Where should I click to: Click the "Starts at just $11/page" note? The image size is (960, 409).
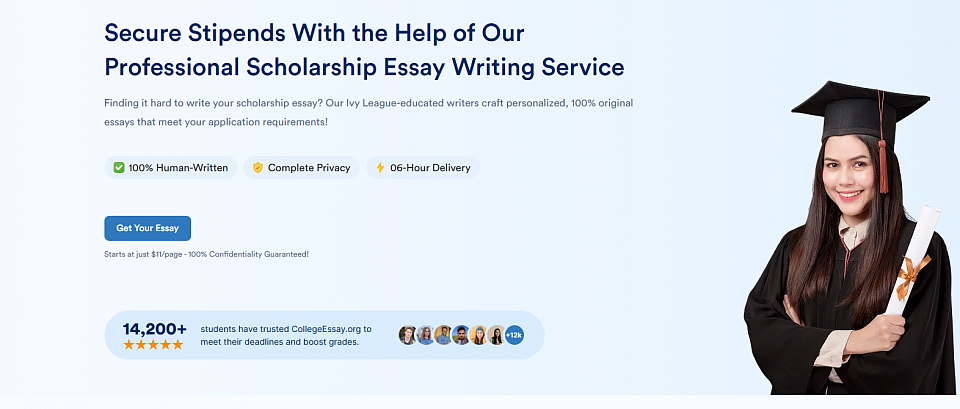pos(206,254)
